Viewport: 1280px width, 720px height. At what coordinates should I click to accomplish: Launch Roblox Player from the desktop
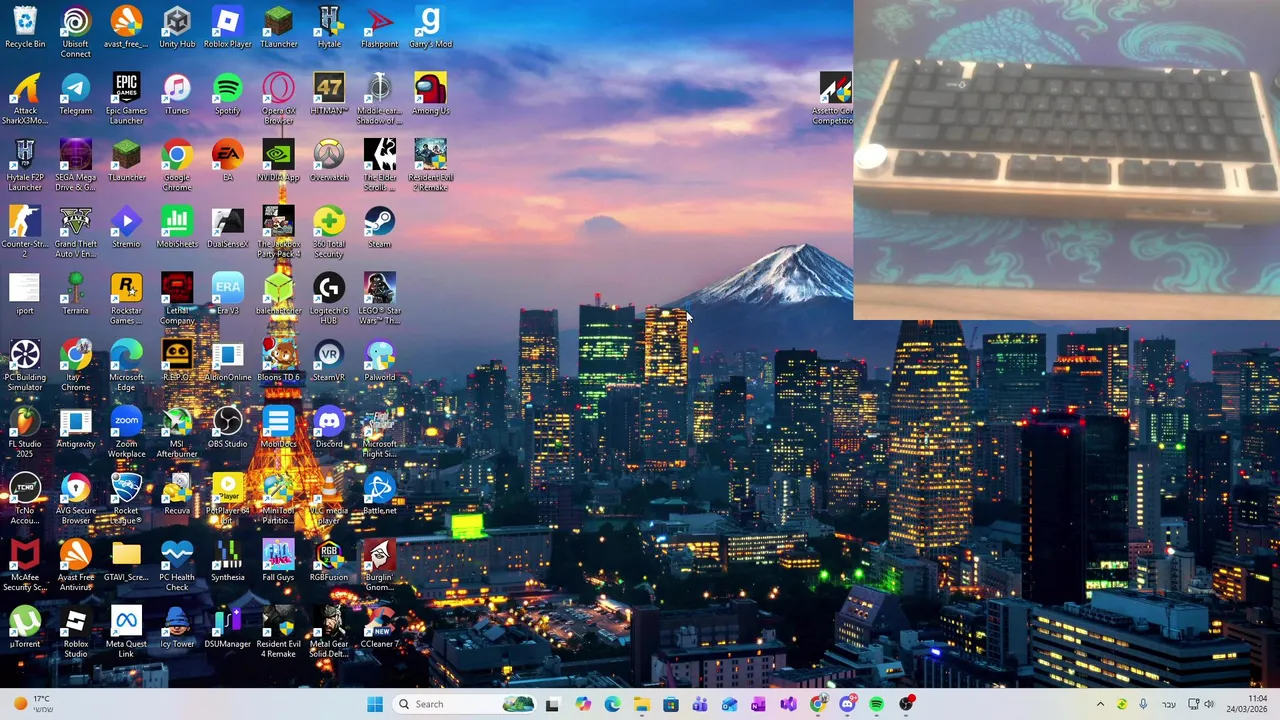point(228,28)
